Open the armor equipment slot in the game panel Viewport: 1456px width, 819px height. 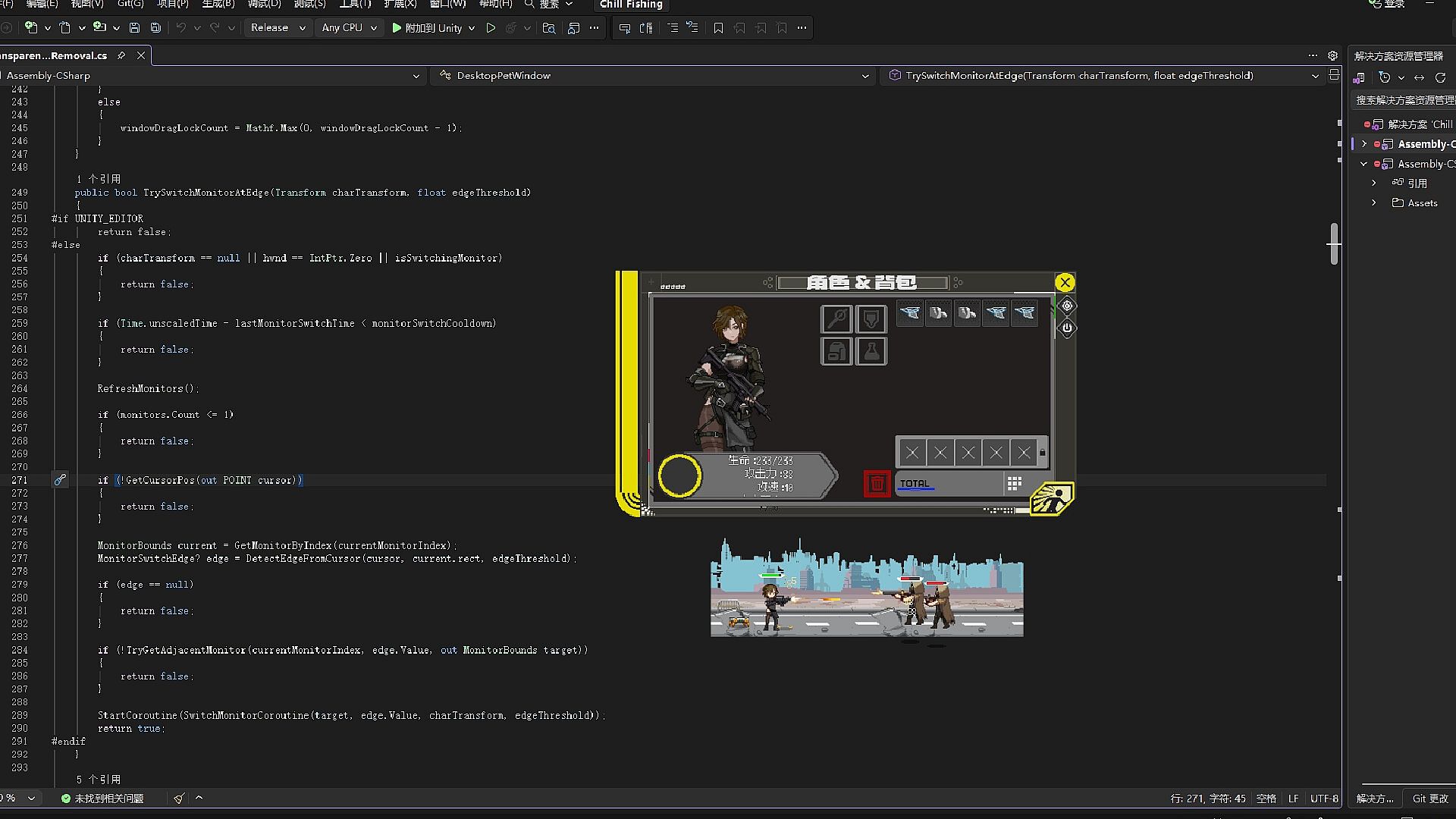871,318
